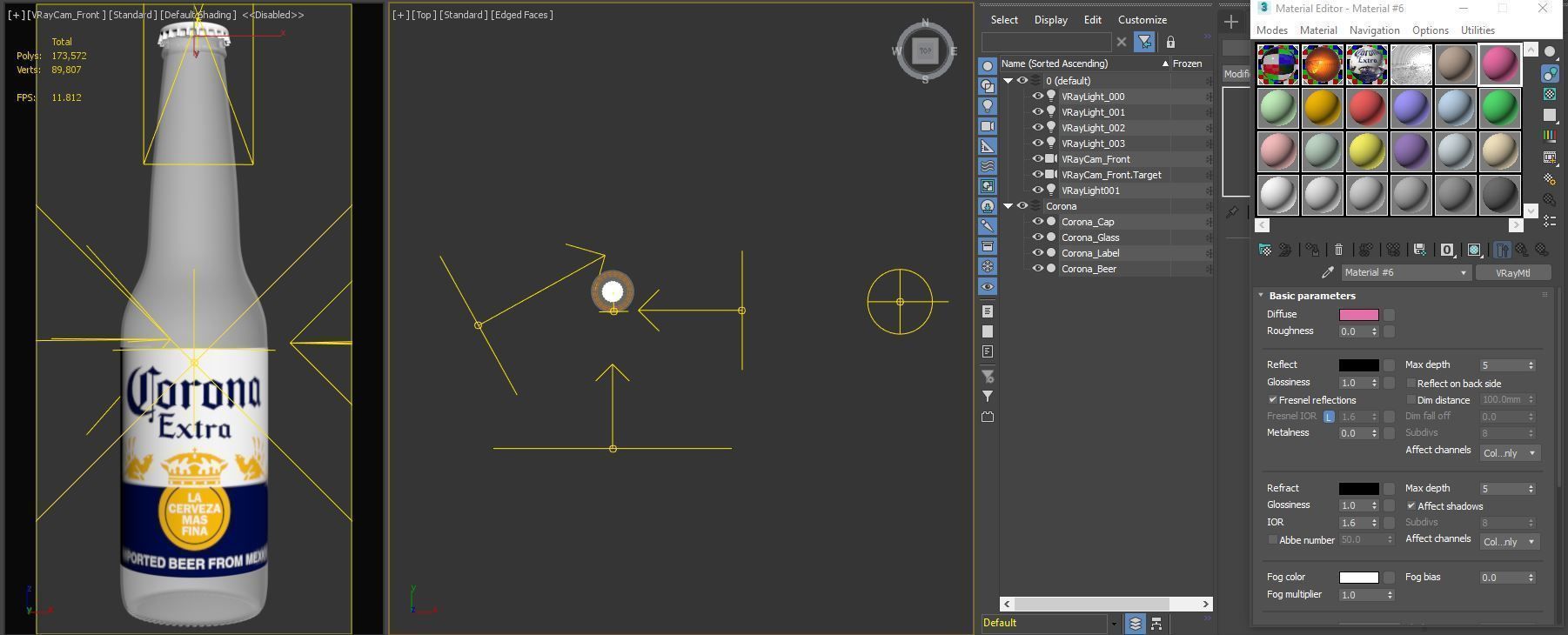Open the Utilities menu

click(x=1478, y=30)
